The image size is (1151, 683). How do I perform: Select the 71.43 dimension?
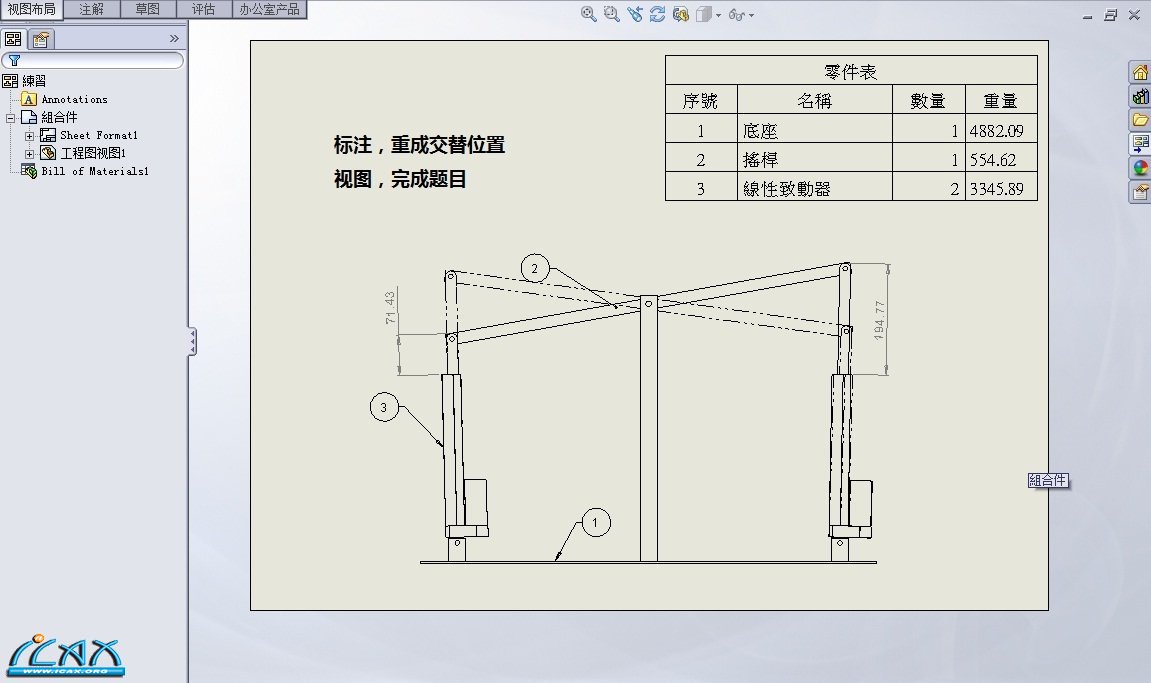point(390,307)
